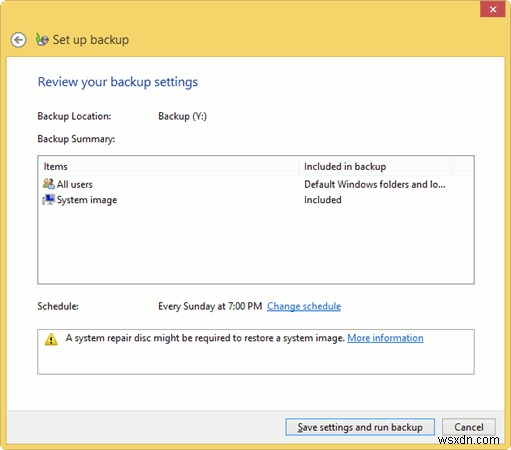Select the System image row text
The height and width of the screenshot is (450, 511).
(x=87, y=200)
